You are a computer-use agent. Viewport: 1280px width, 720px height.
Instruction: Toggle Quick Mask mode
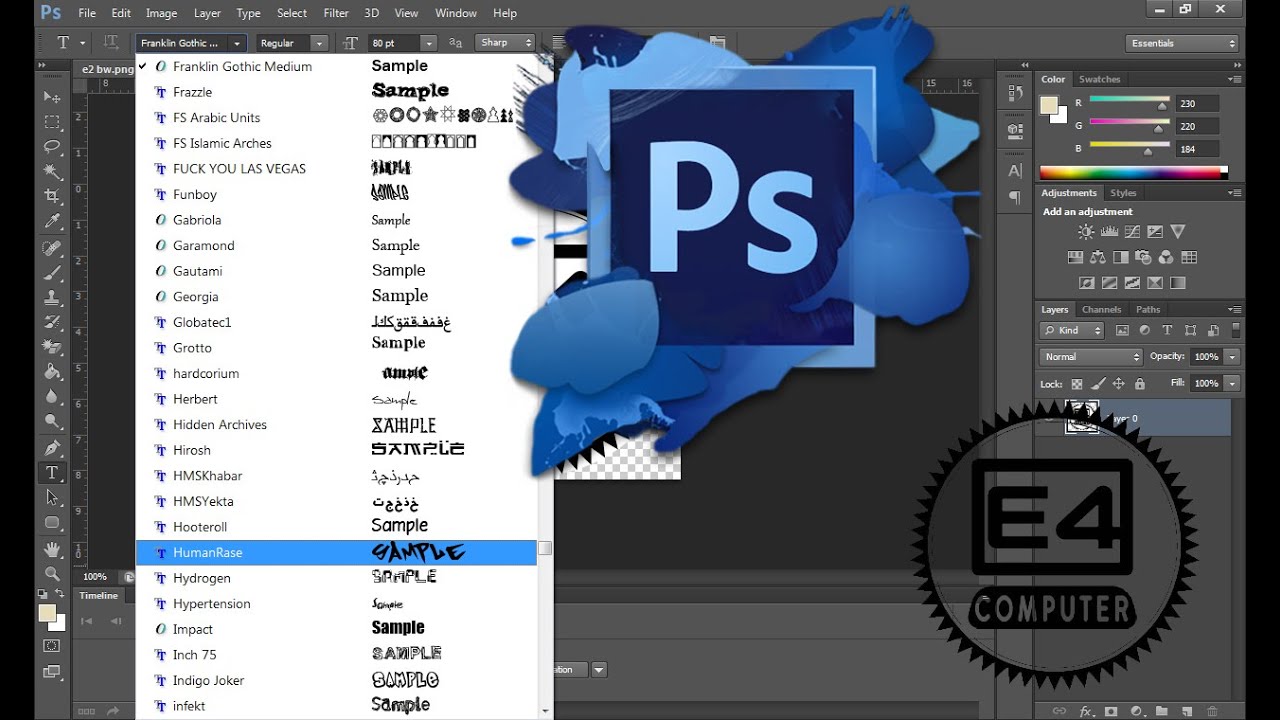(52, 646)
